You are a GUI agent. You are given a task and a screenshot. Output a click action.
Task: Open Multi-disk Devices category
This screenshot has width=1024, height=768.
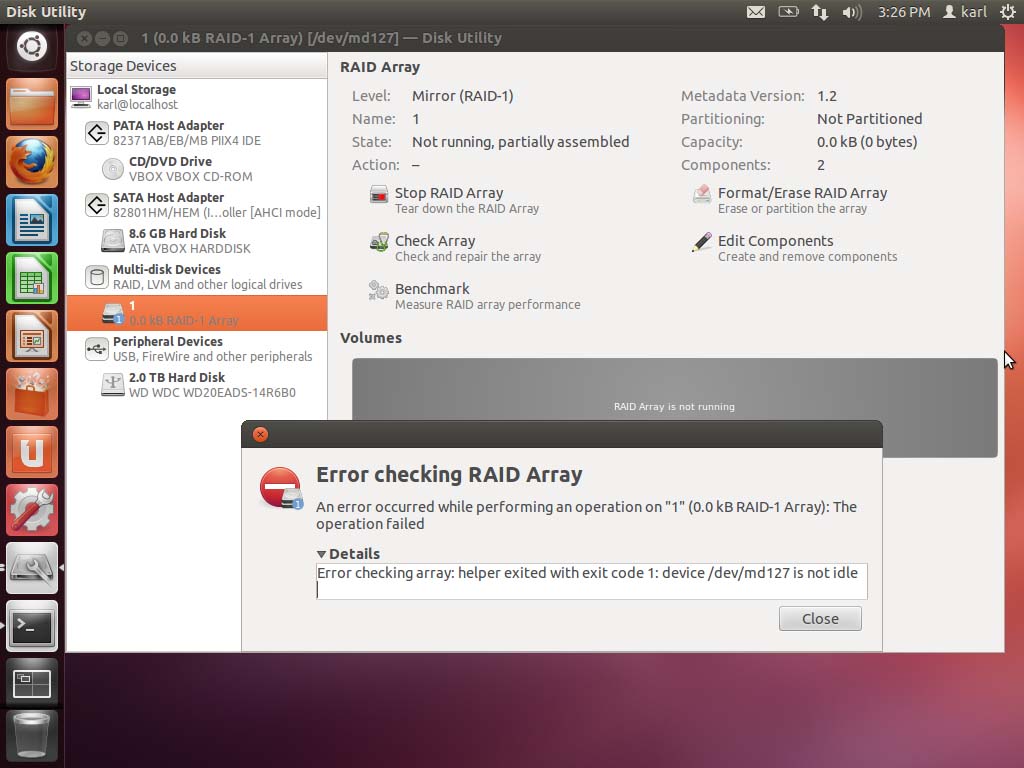click(197, 277)
